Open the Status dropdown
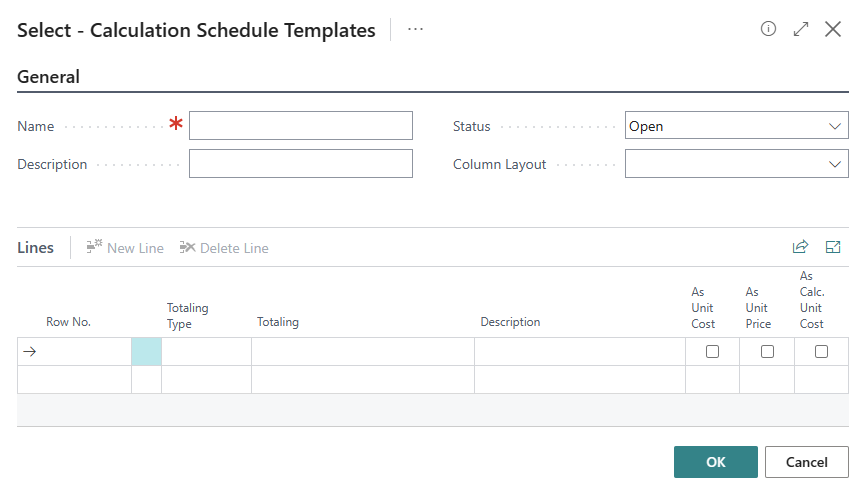The height and width of the screenshot is (496, 866). (x=736, y=126)
